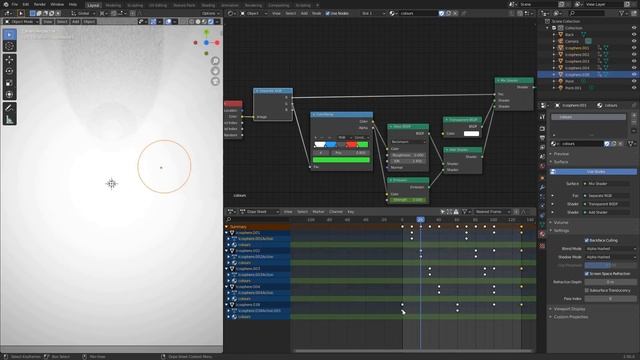Select the Annotate tool in viewport toolbar
This screenshot has width=640, height=360.
9,108
